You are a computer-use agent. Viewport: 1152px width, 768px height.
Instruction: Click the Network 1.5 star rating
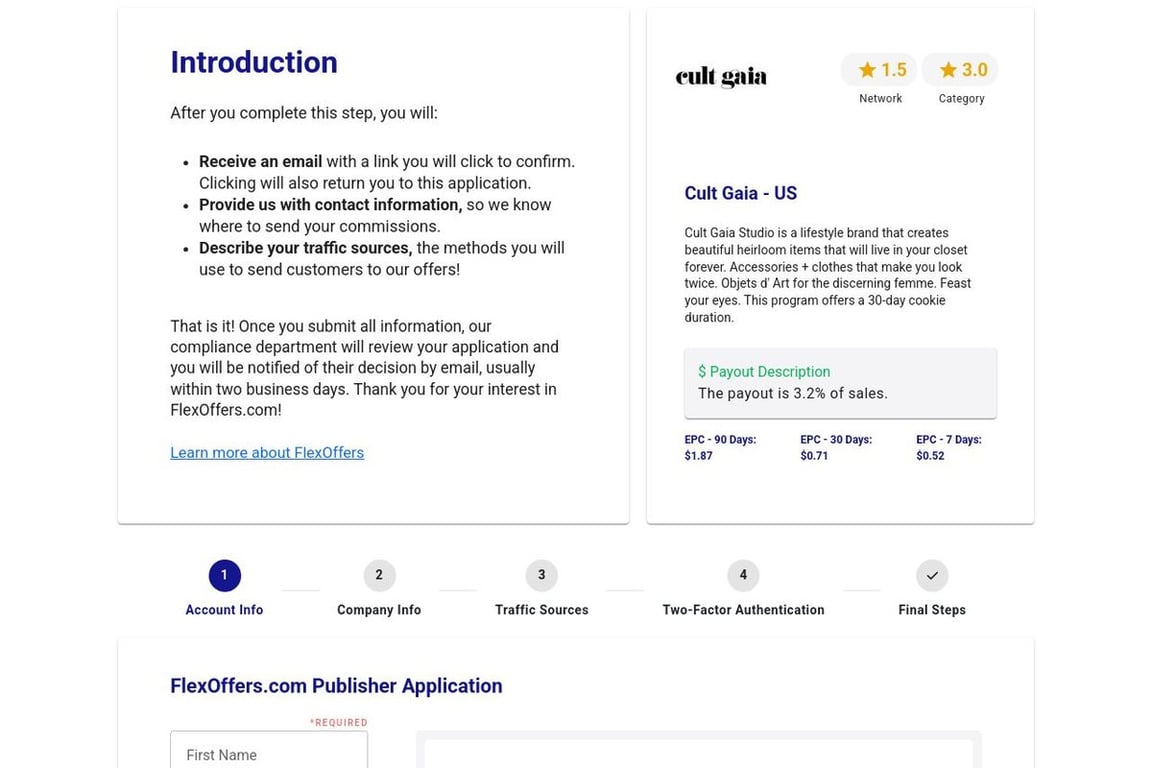click(880, 70)
